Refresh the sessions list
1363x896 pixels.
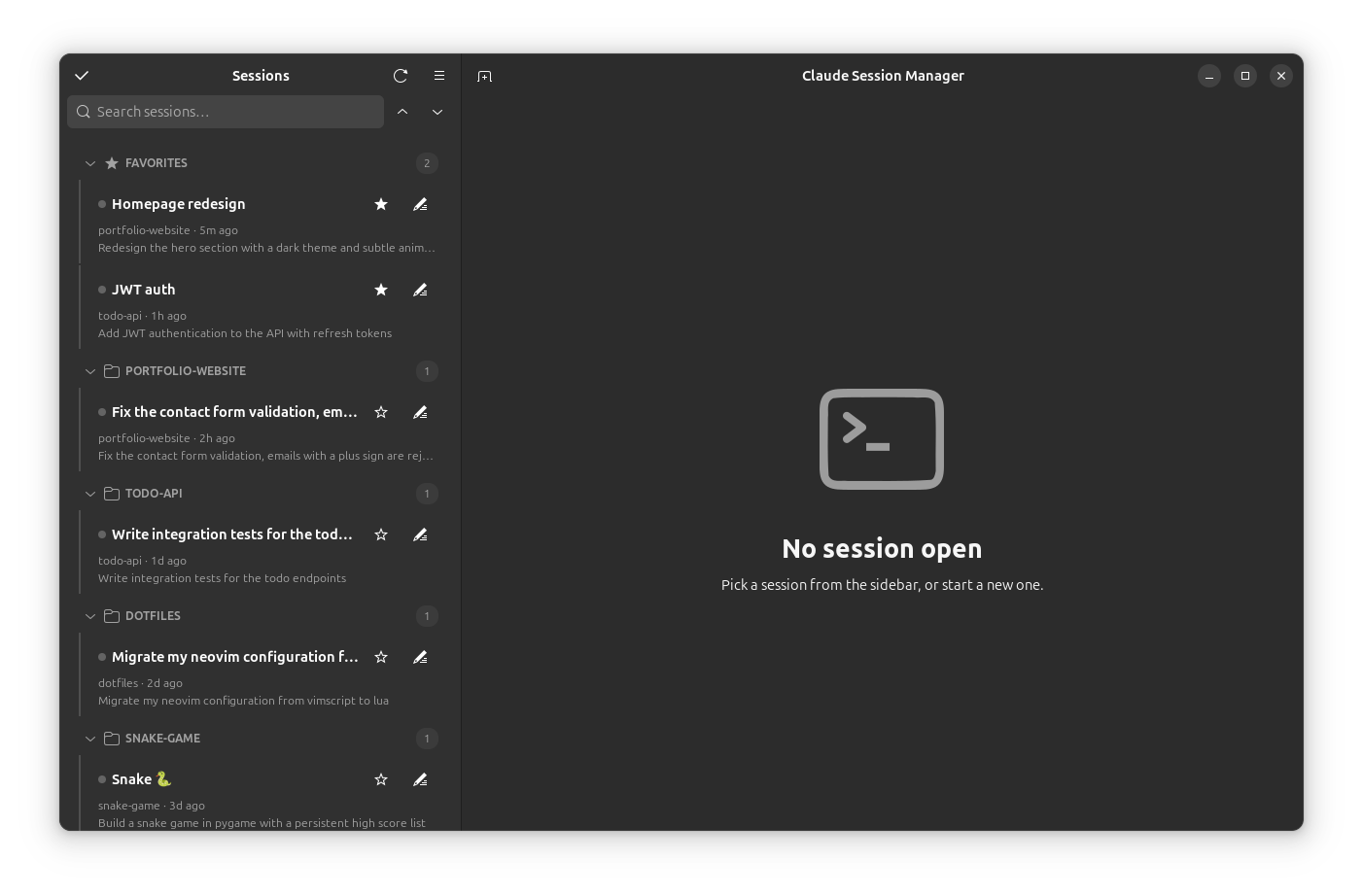[x=401, y=76]
